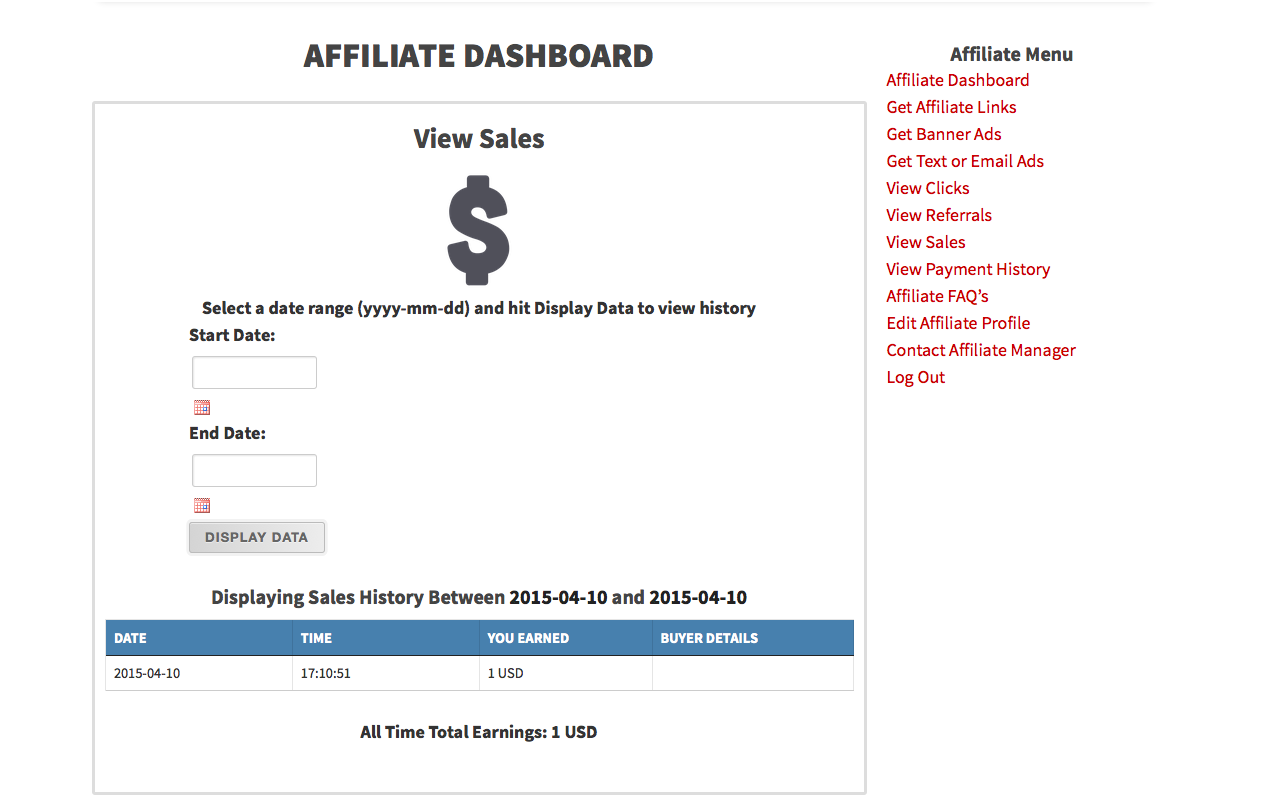Open Affiliate FAQ's link
Image resolution: width=1285 pixels, height=796 pixels.
click(937, 296)
